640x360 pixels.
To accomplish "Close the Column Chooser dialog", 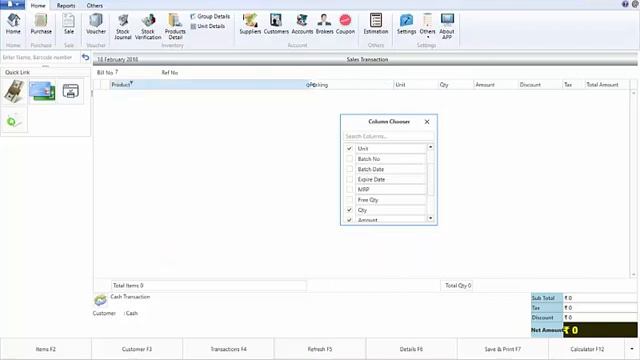I will [x=427, y=122].
